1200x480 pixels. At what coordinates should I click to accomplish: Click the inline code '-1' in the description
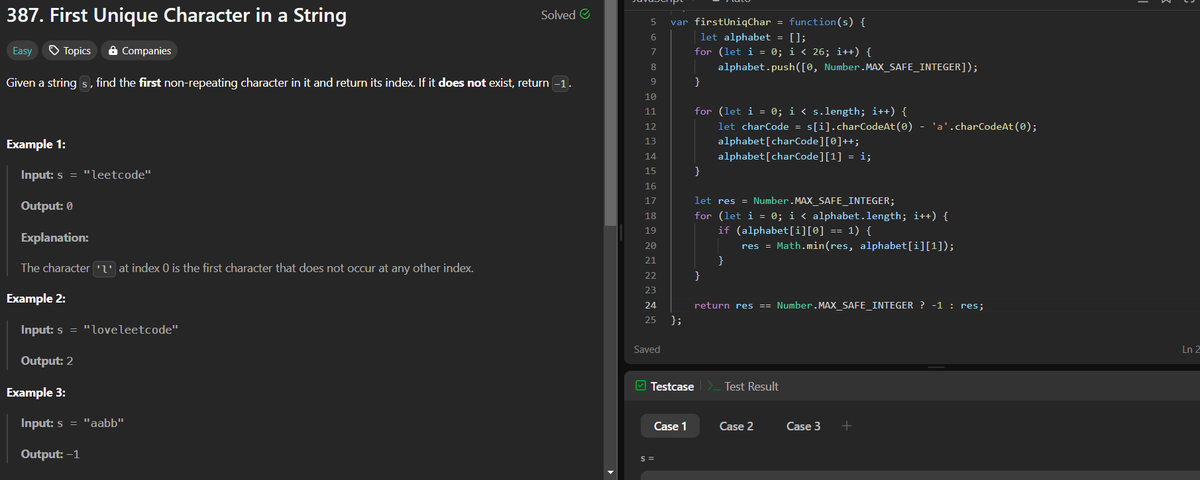click(561, 82)
